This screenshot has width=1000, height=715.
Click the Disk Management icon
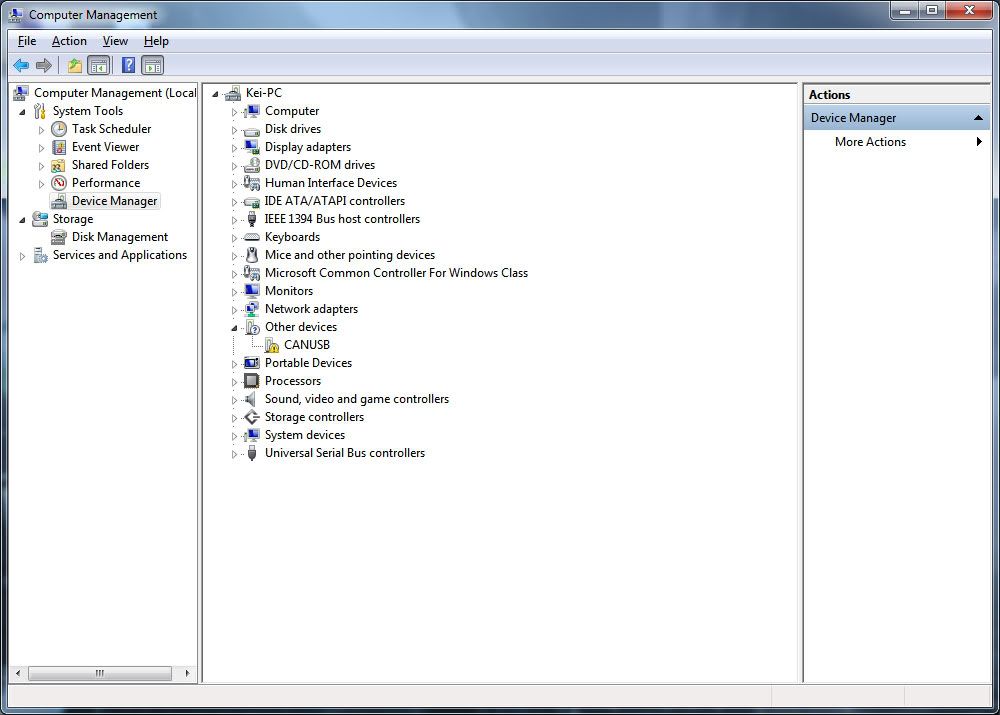point(59,237)
